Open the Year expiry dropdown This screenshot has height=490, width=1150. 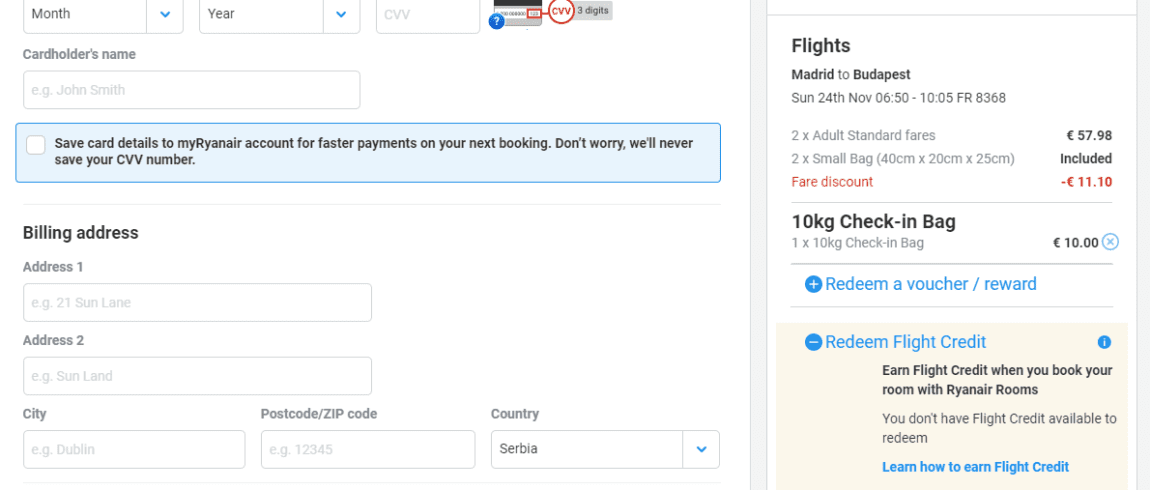pos(279,15)
